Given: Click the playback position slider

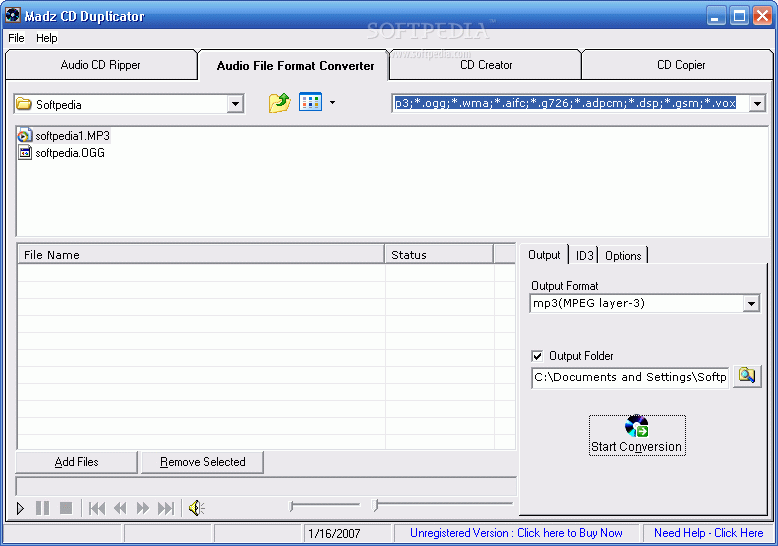Looking at the screenshot, I should point(443,505).
